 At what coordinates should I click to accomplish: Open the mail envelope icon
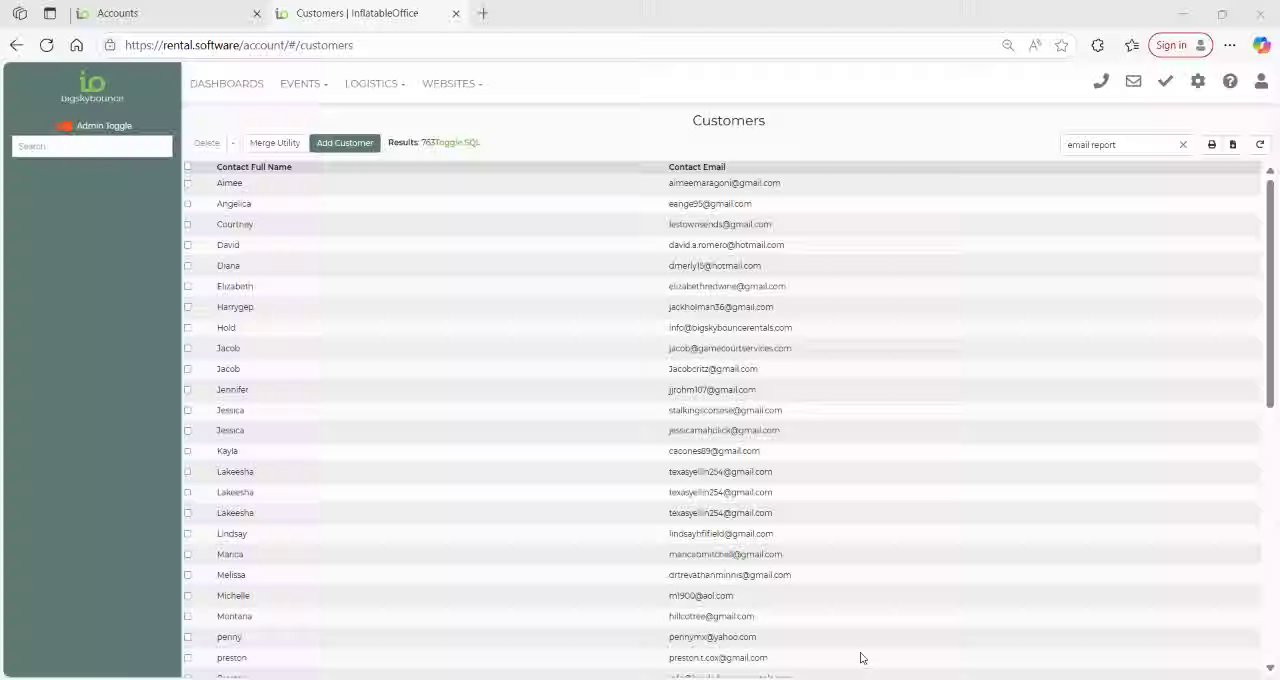click(1133, 82)
